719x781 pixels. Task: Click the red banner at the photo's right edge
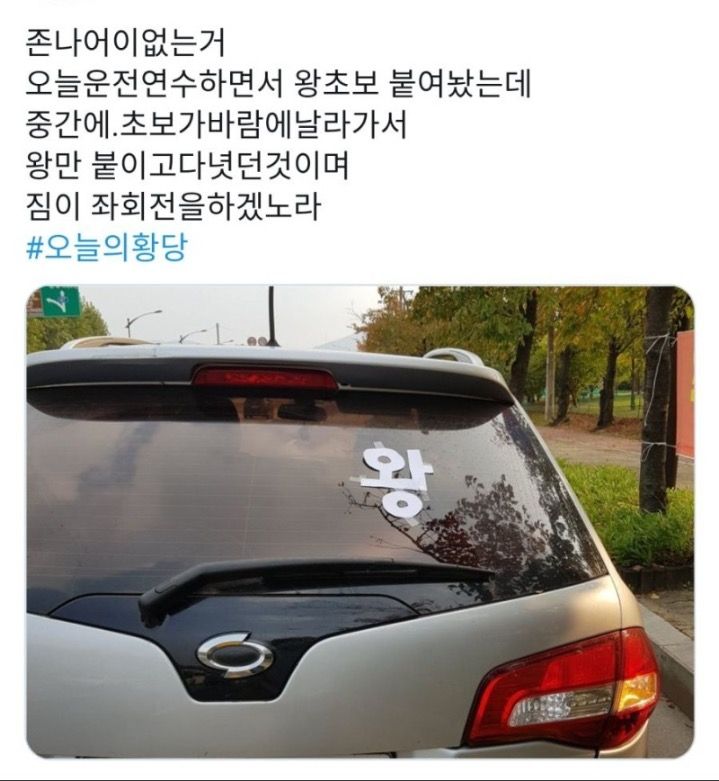[685, 393]
